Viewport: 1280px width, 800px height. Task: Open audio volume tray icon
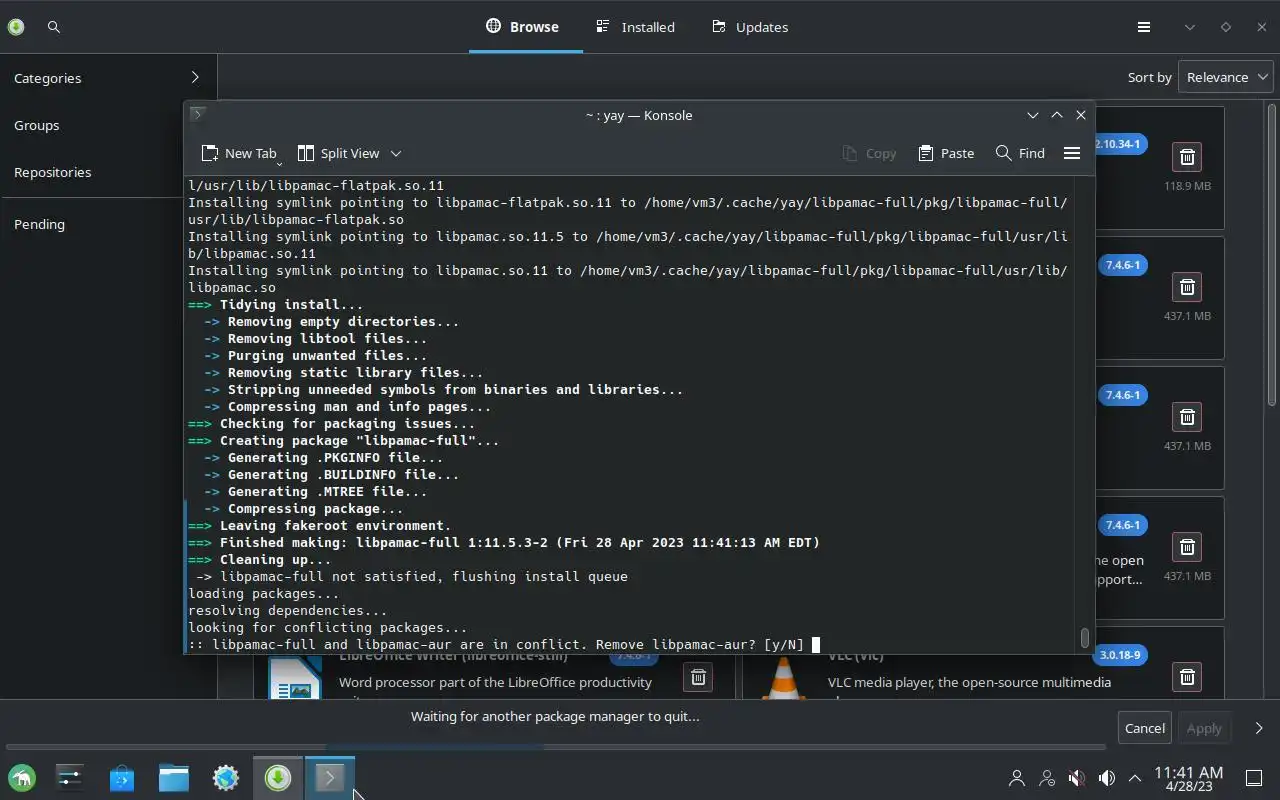pyautogui.click(x=1107, y=777)
